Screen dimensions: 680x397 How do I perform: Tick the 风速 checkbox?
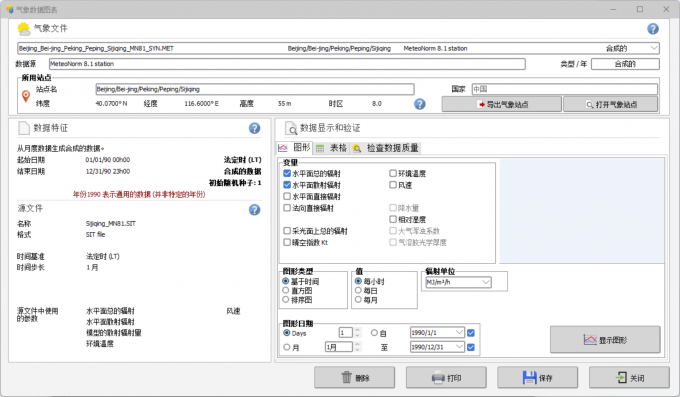pos(393,185)
